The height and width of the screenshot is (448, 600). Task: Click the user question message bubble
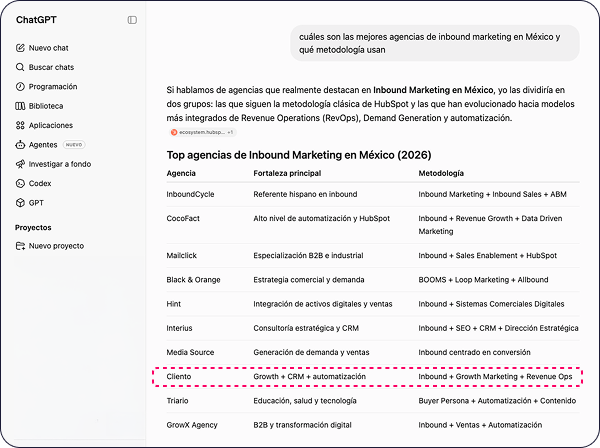pos(435,43)
